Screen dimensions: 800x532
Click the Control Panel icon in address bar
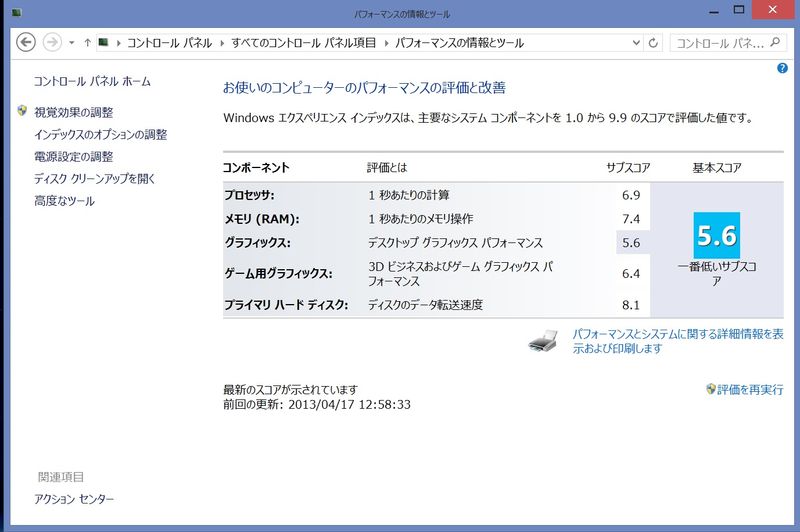[x=104, y=42]
